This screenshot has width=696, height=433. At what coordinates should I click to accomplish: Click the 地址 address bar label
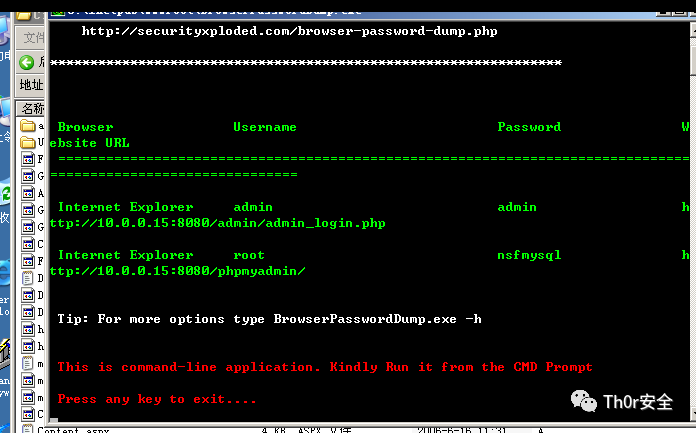click(31, 84)
